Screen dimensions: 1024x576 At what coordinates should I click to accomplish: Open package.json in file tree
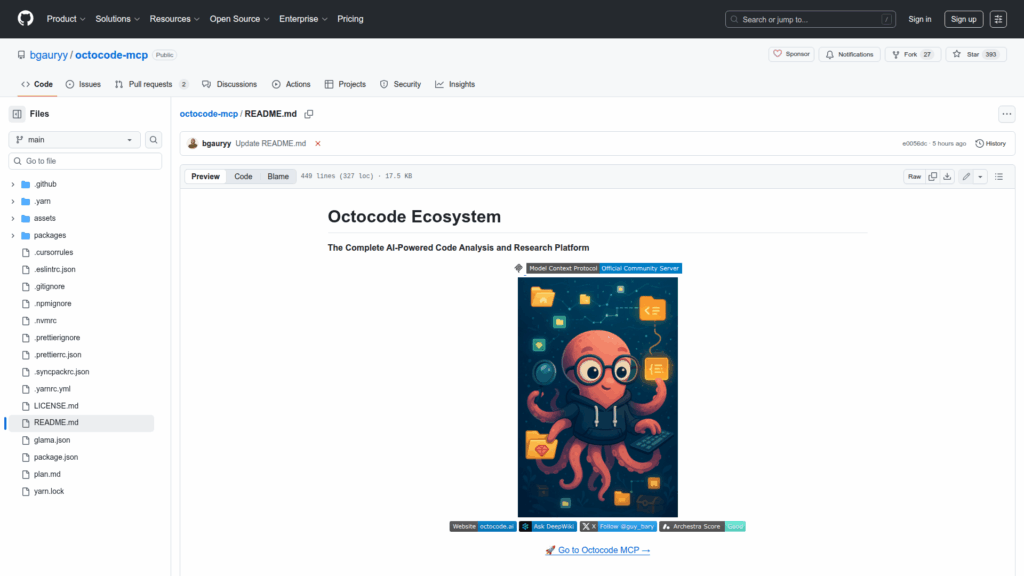pos(56,457)
